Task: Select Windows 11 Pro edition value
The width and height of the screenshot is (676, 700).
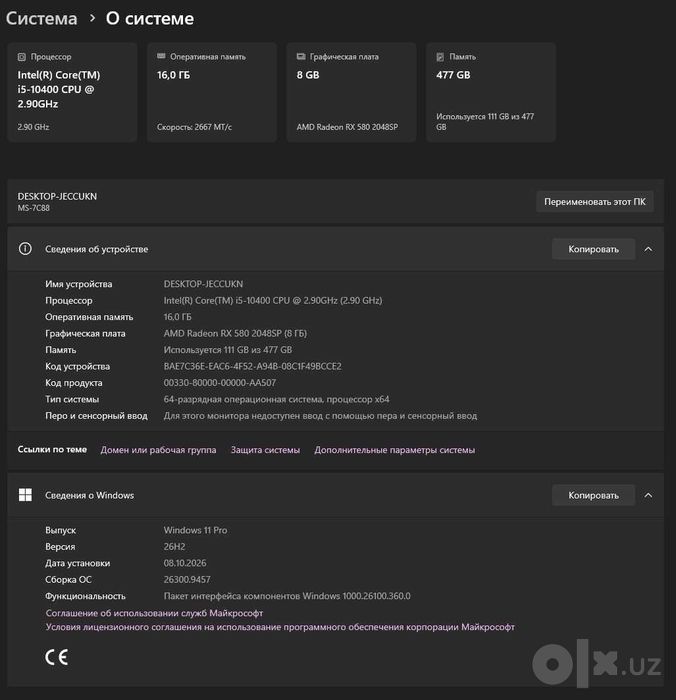Action: point(195,530)
